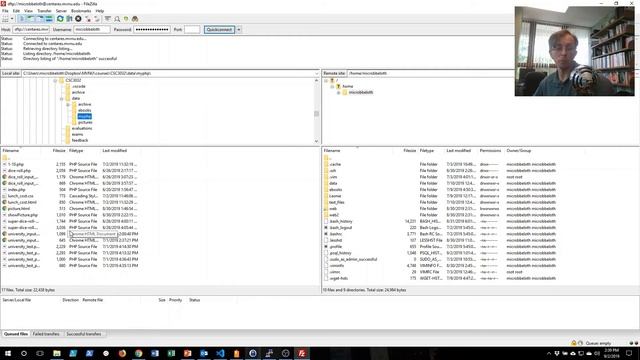The image size is (640, 360).
Task: Open the Server menu
Action: click(x=61, y=11)
